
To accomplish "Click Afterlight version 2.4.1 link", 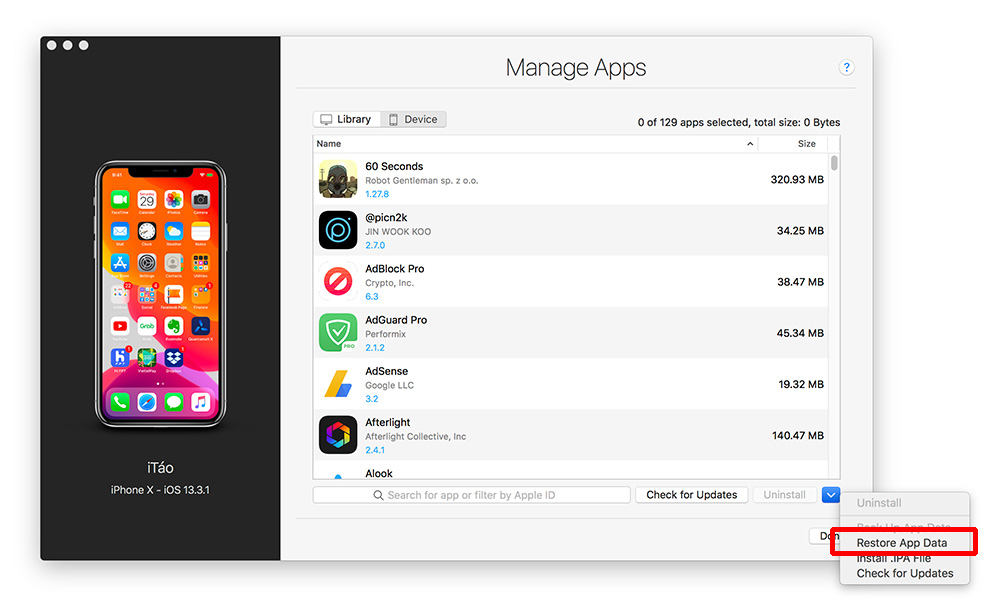I will coord(375,450).
